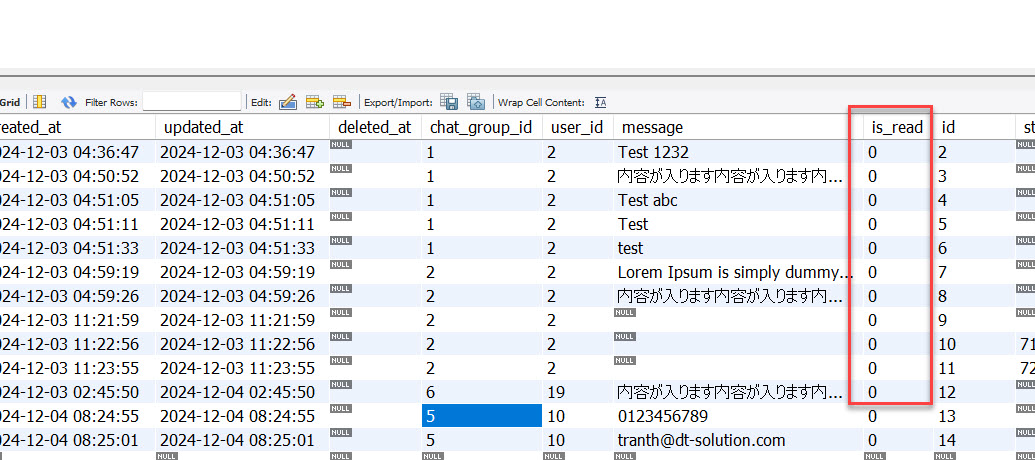The image size is (1035, 460).
Task: Click export recordset to file icon
Action: [x=450, y=102]
